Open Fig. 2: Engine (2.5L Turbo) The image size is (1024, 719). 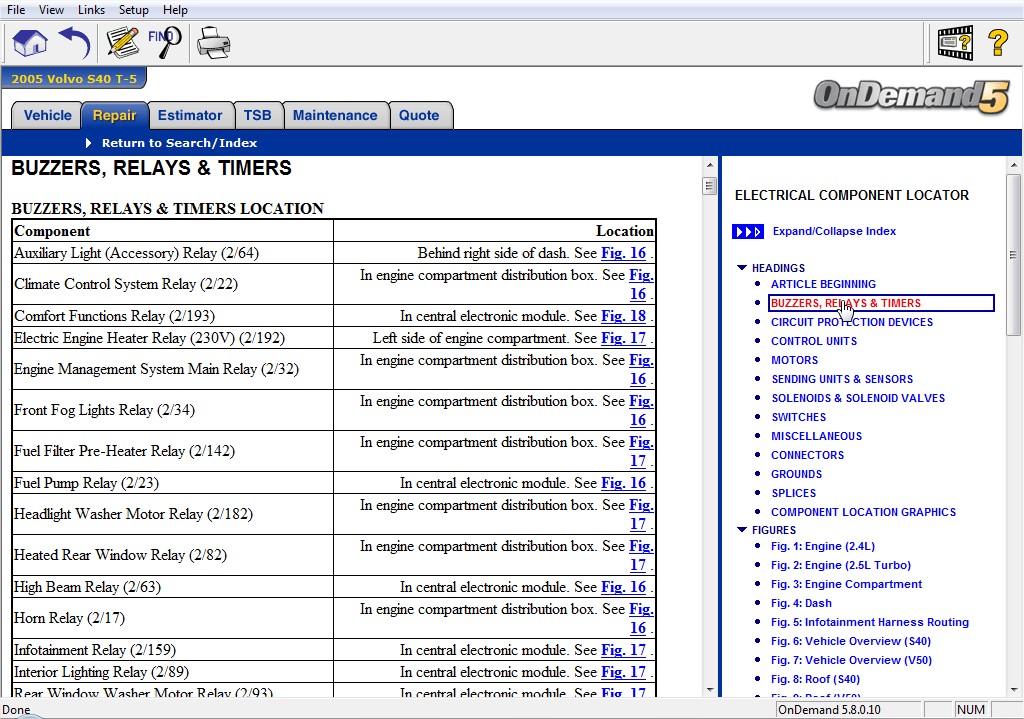(x=840, y=565)
